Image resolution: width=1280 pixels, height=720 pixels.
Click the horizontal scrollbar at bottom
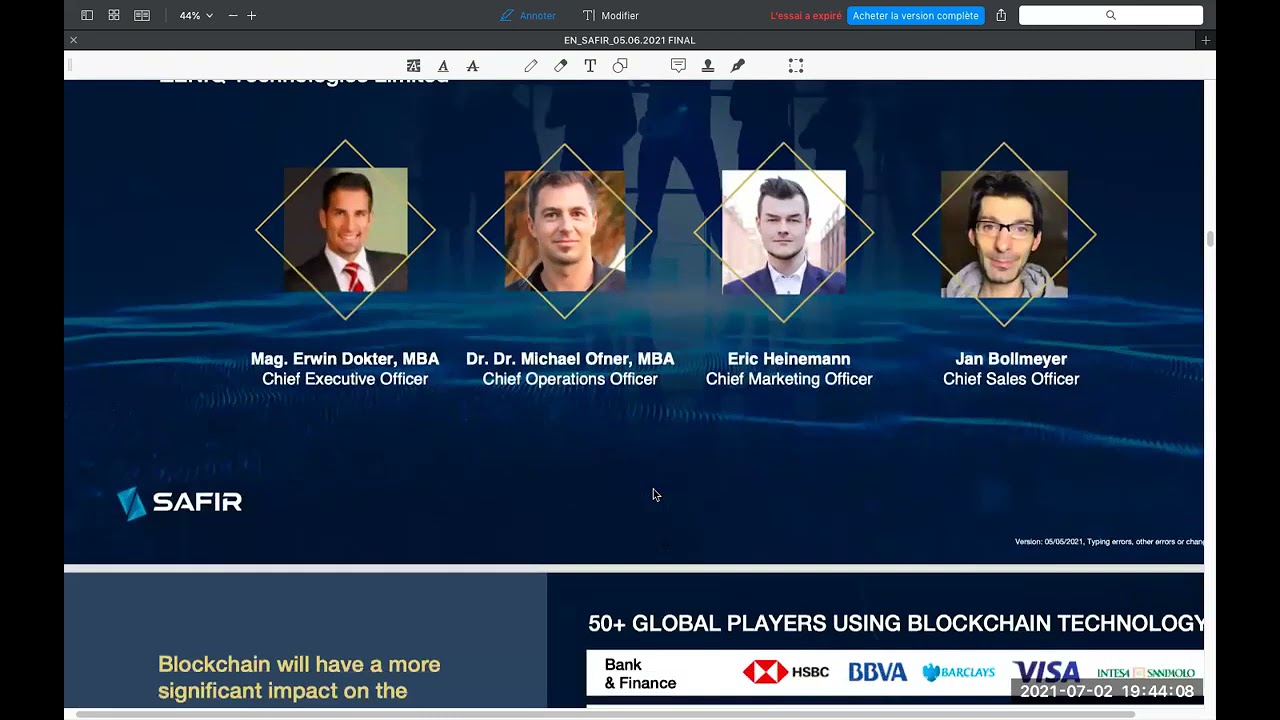[605, 714]
